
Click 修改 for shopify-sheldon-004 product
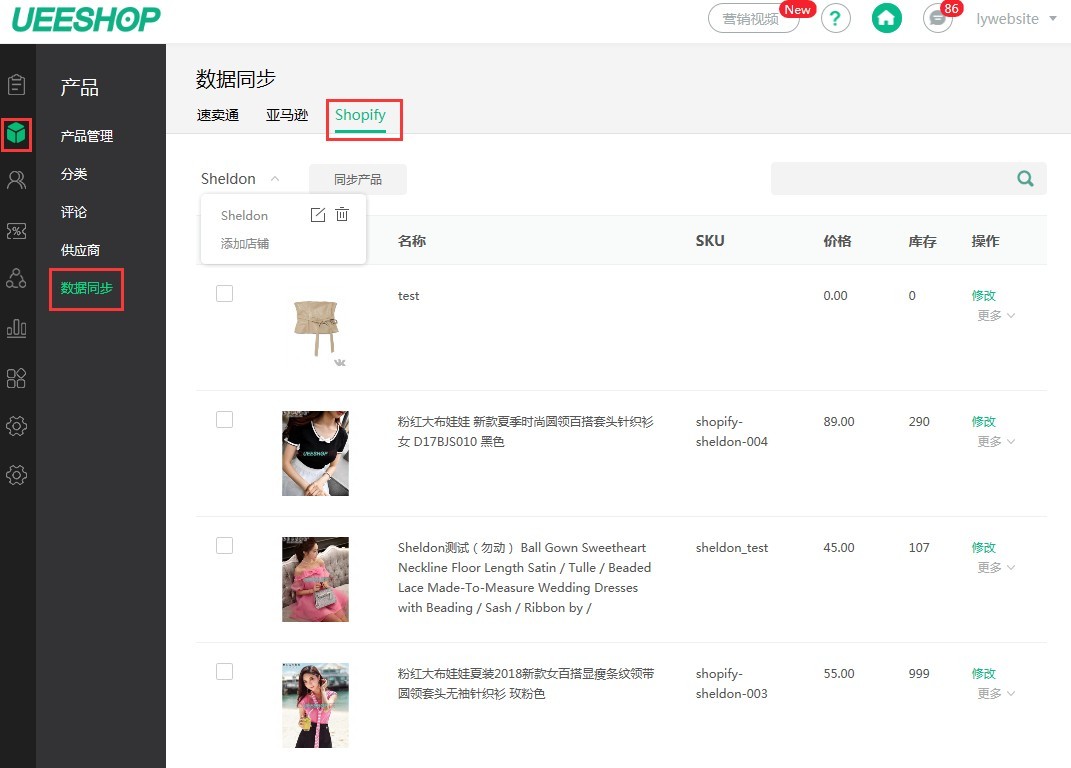[x=984, y=422]
